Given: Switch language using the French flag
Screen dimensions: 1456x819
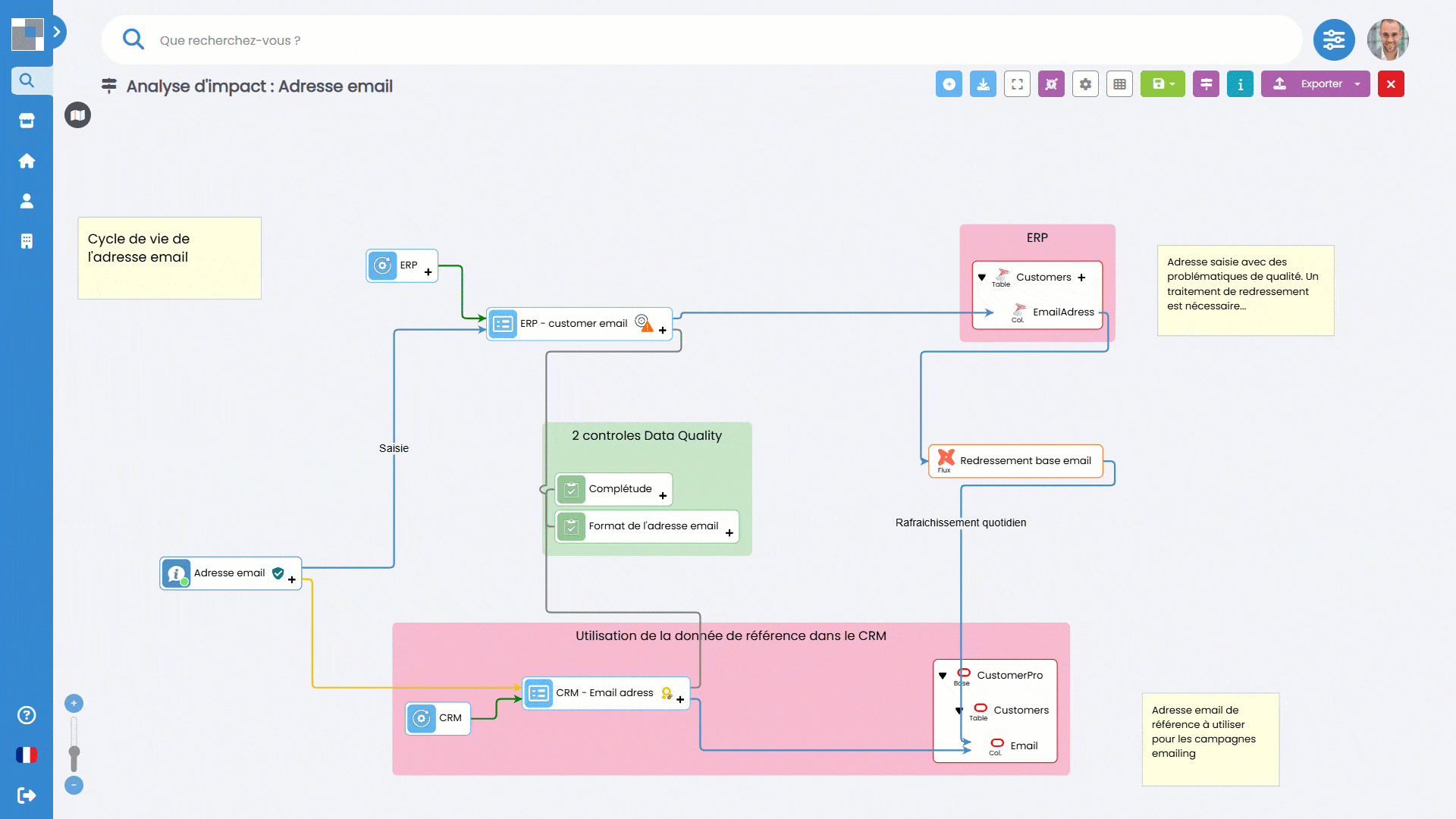Looking at the screenshot, I should pos(27,755).
